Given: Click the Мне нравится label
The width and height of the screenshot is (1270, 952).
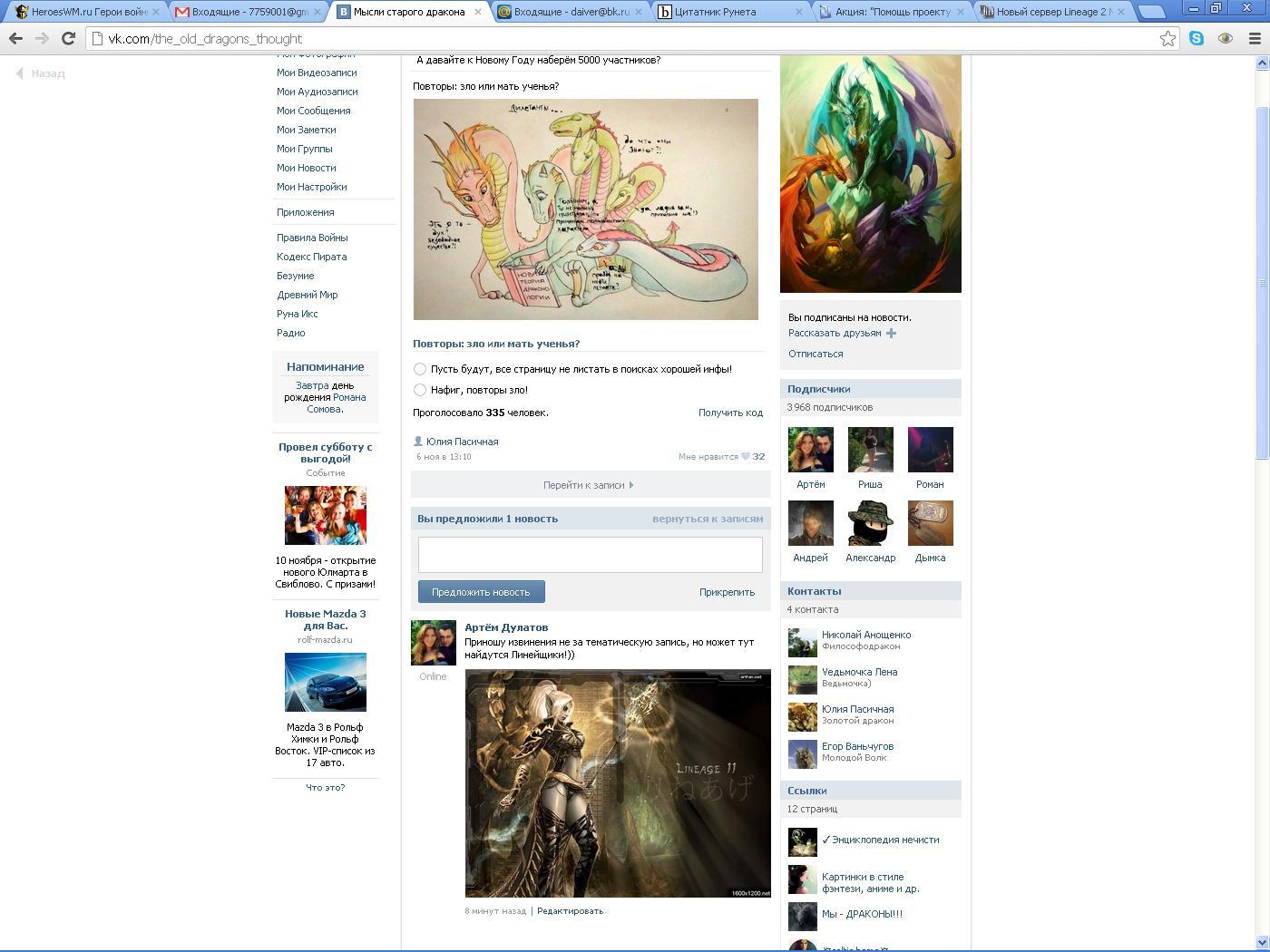Looking at the screenshot, I should point(708,457).
